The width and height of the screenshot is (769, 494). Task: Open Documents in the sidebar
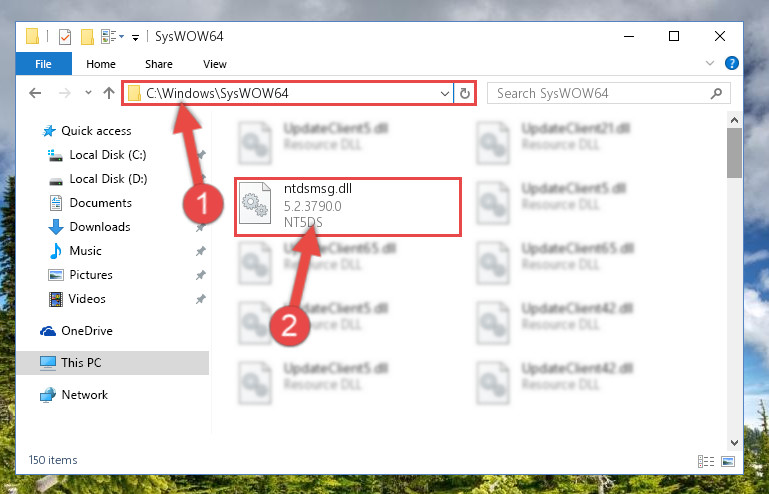pos(101,203)
